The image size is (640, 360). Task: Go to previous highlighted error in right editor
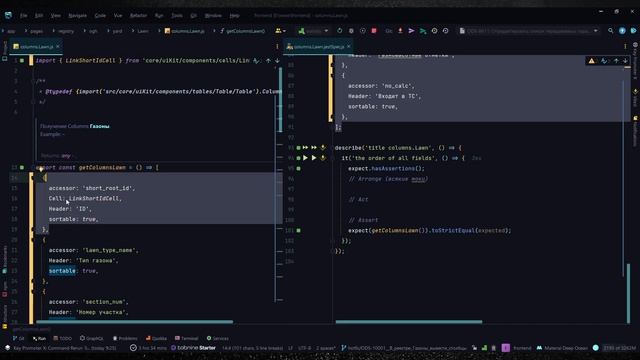[616, 61]
